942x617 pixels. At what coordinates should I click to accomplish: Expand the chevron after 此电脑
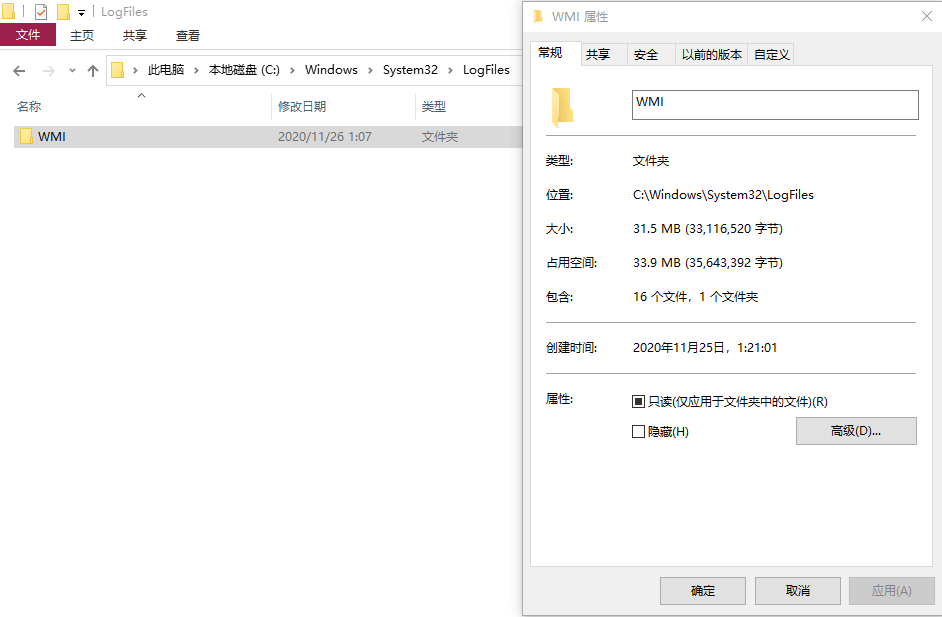point(196,70)
